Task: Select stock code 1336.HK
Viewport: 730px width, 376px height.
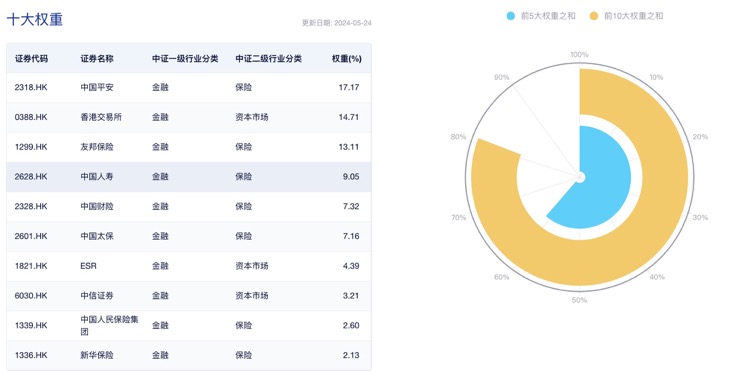Action: pos(31,356)
